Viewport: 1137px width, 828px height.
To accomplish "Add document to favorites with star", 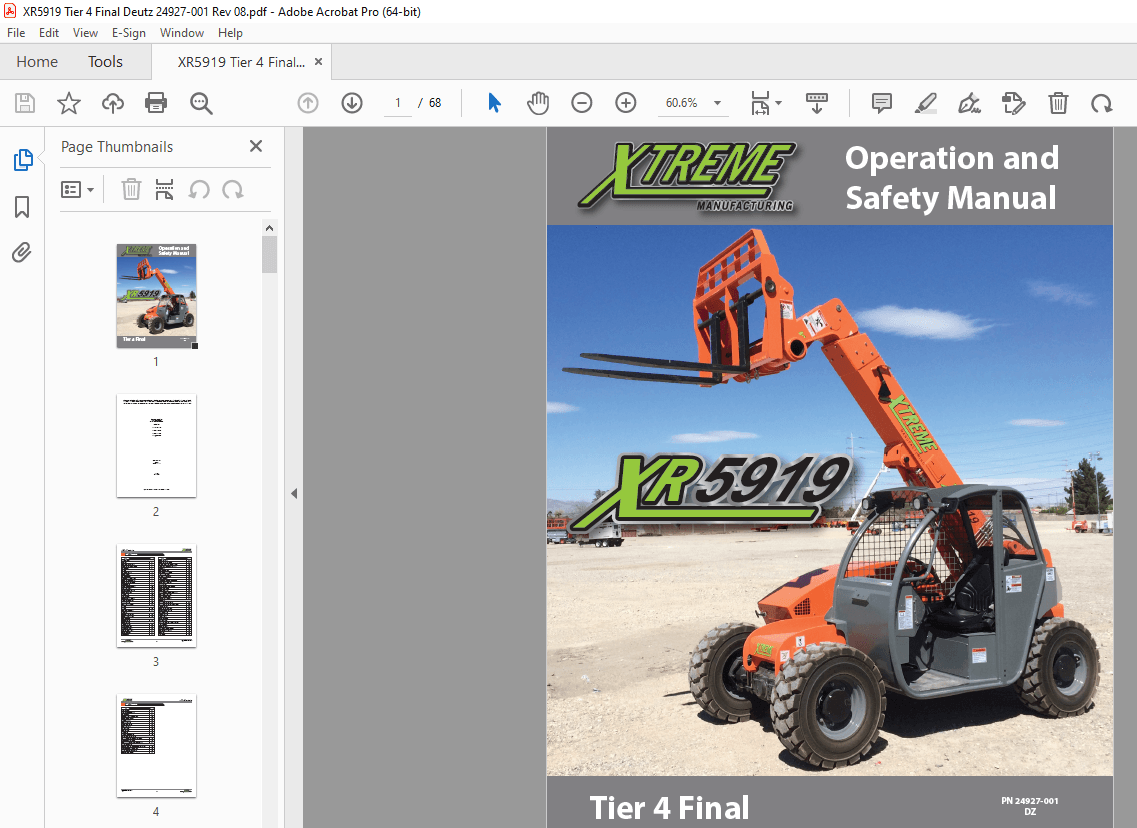I will (x=66, y=103).
